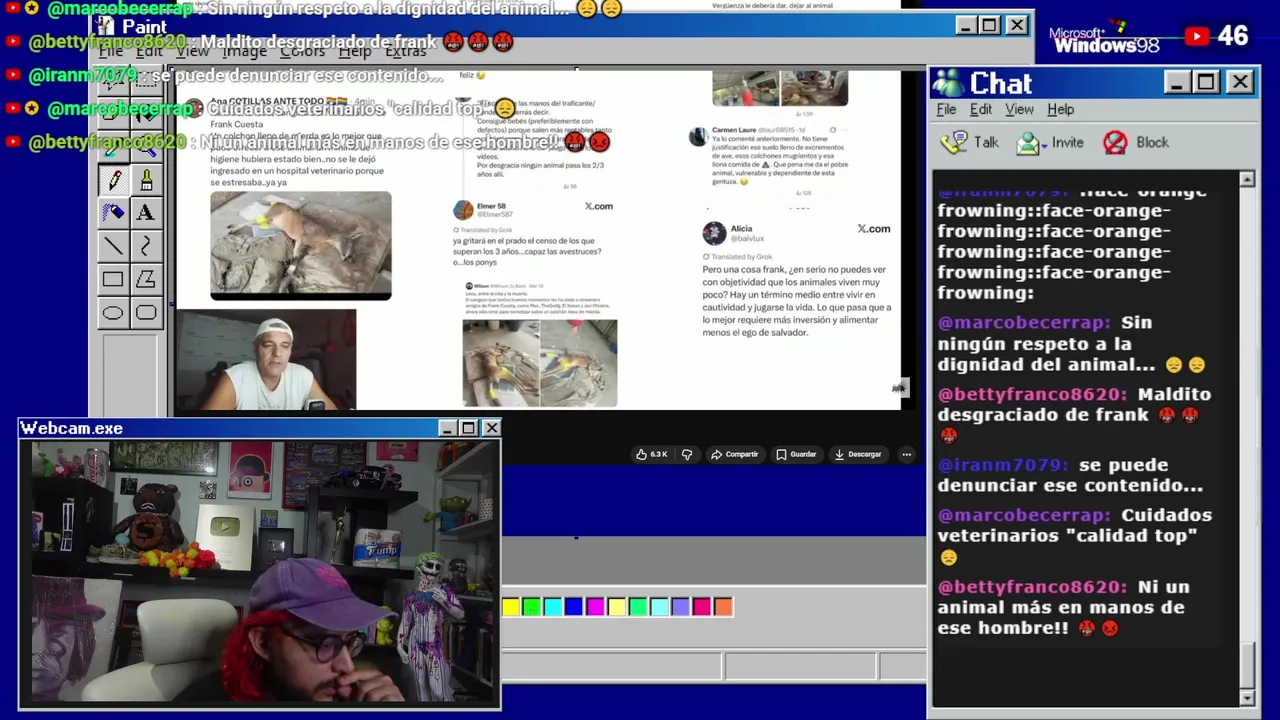
Task: Click the Webcam.exe video feed
Action: [x=260, y=572]
